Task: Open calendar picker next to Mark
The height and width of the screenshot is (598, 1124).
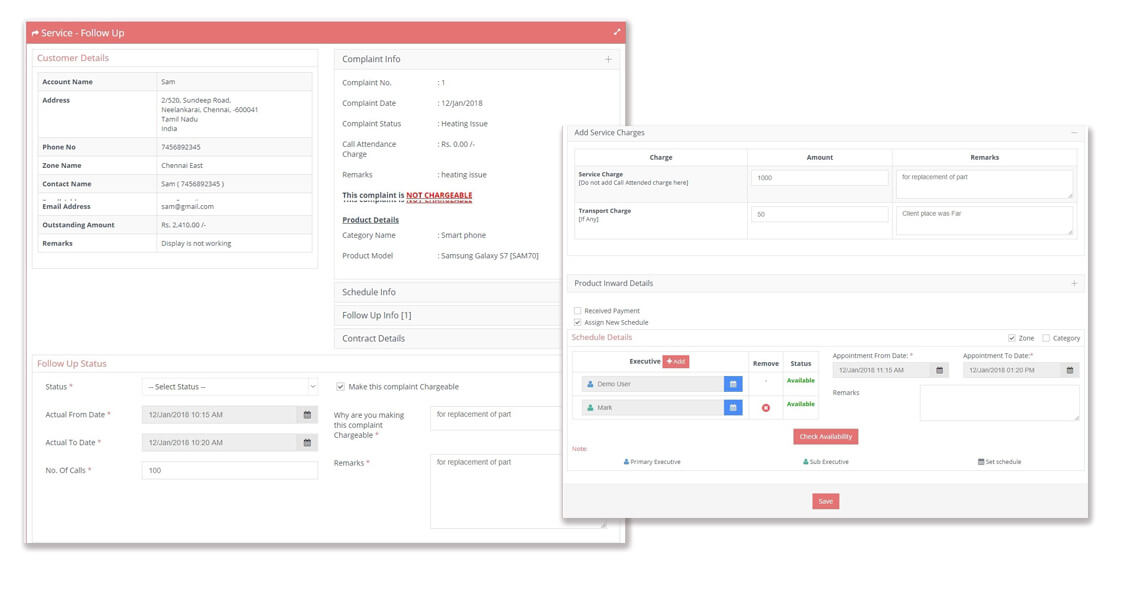Action: tap(733, 407)
